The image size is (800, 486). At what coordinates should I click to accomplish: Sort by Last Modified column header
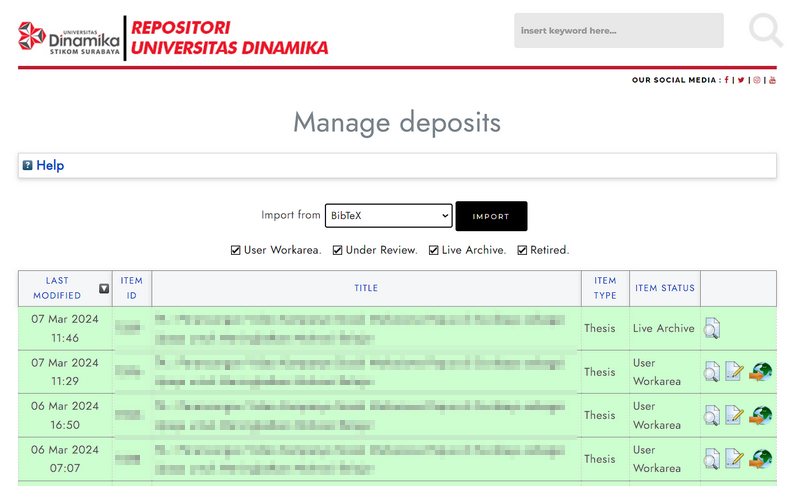pyautogui.click(x=57, y=288)
